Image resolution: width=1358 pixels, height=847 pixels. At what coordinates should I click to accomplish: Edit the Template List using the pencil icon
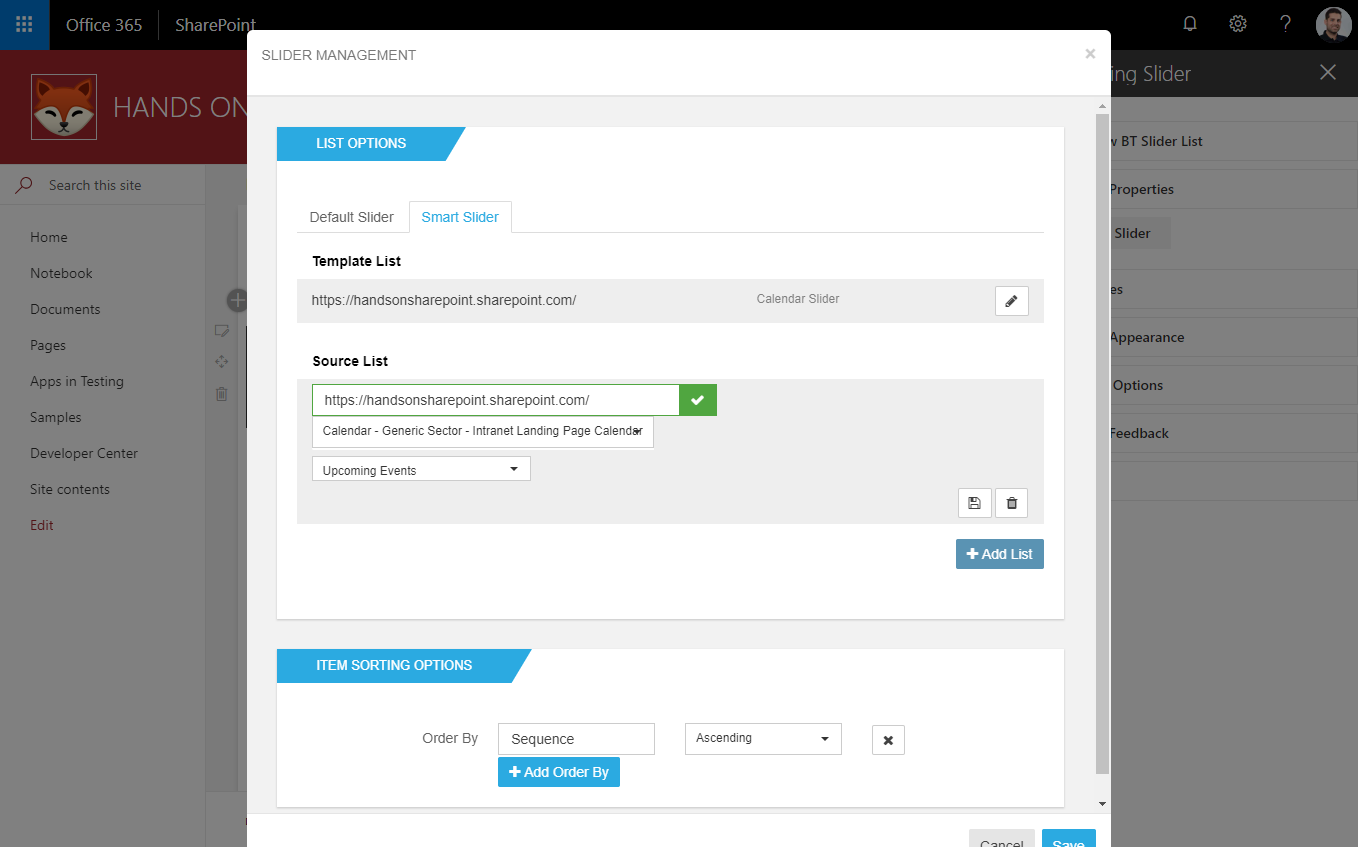[x=1011, y=300]
